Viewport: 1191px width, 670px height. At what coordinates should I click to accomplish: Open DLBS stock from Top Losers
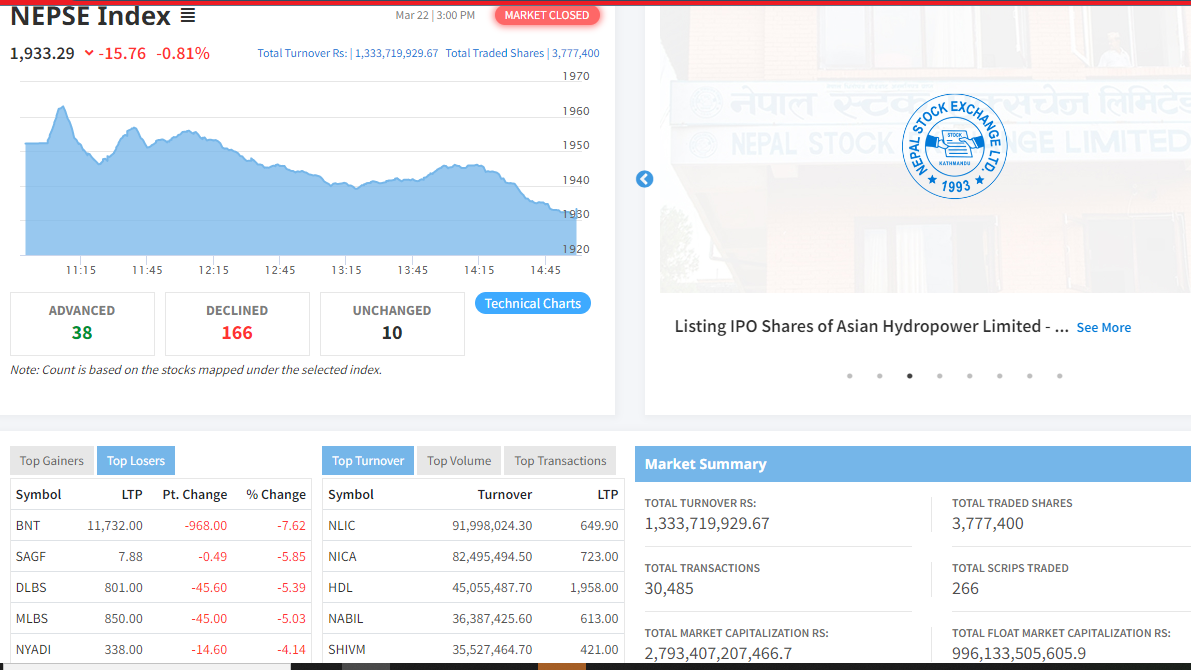click(31, 588)
